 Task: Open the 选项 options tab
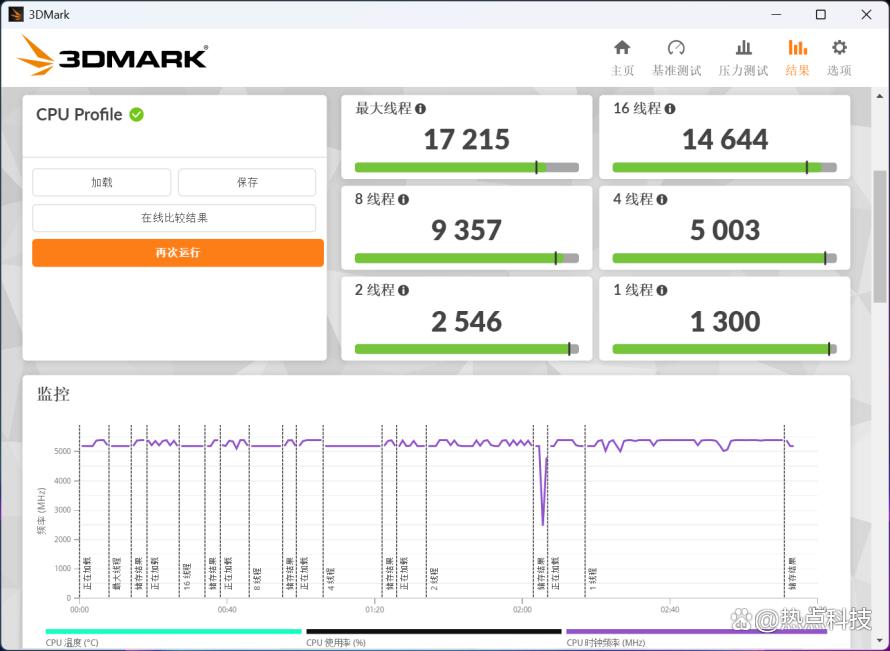(x=839, y=58)
